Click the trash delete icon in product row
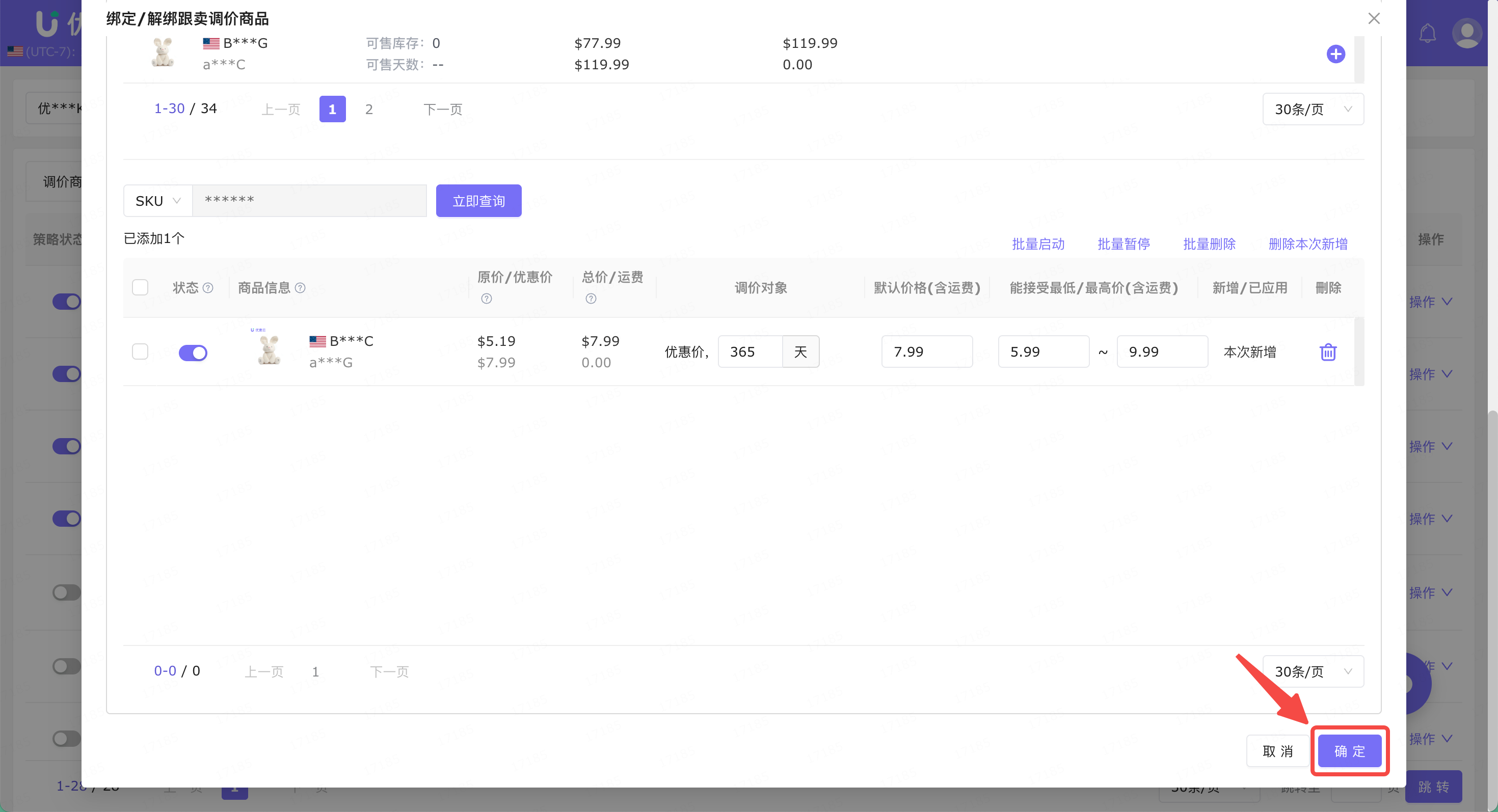Viewport: 1498px width, 812px height. (1328, 351)
